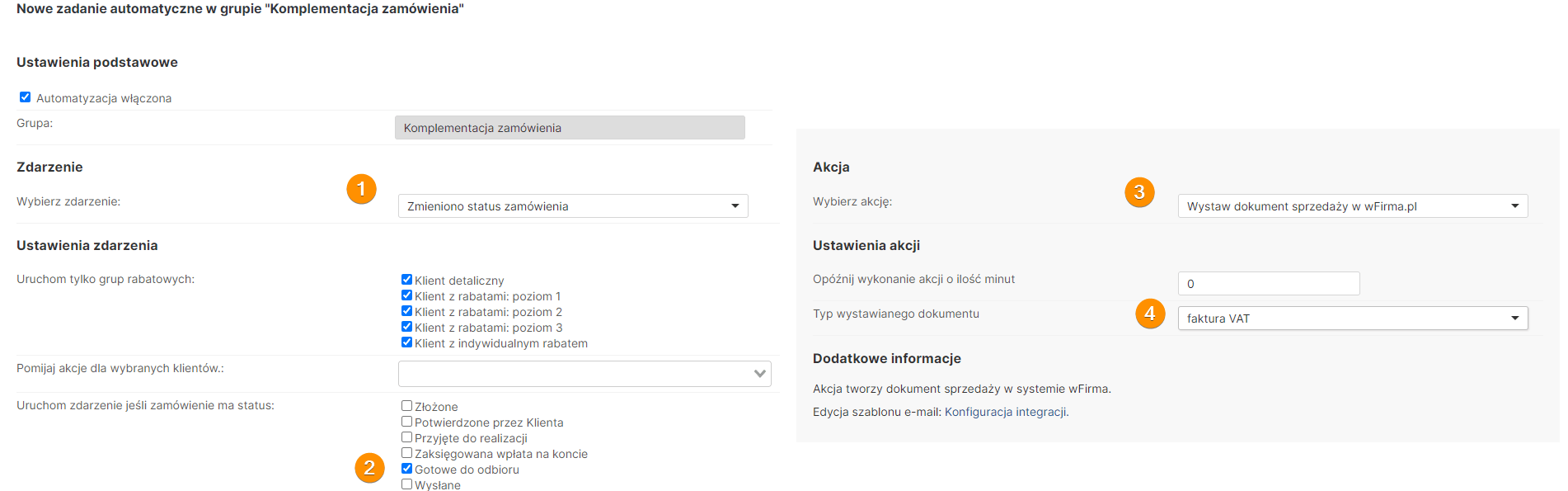Tick the Wysłane order status
This screenshot has height=491, width=1568.
pos(406,484)
